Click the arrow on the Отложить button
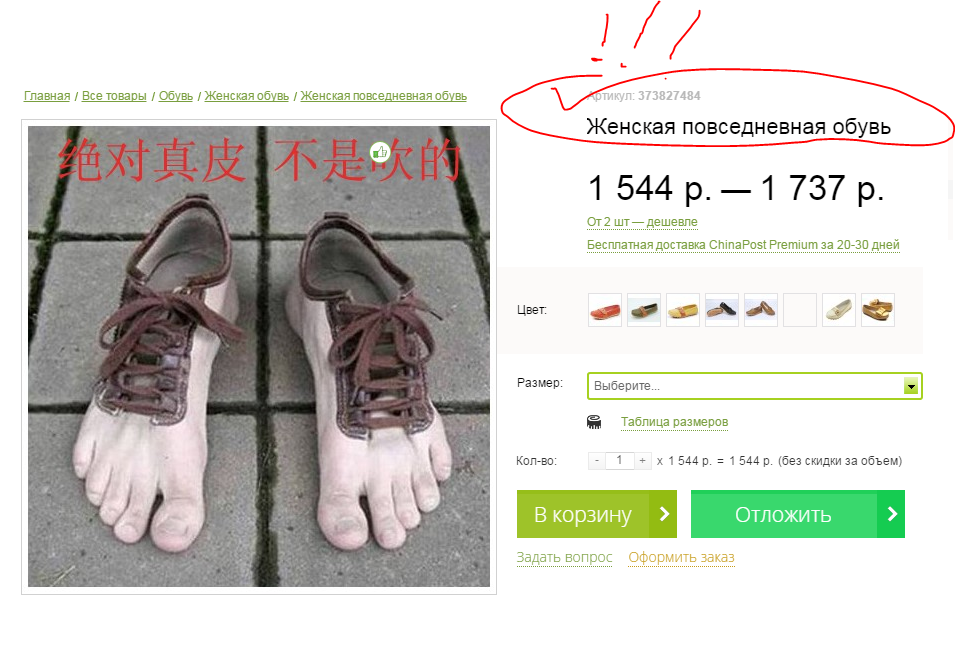955x653 pixels. click(x=891, y=514)
